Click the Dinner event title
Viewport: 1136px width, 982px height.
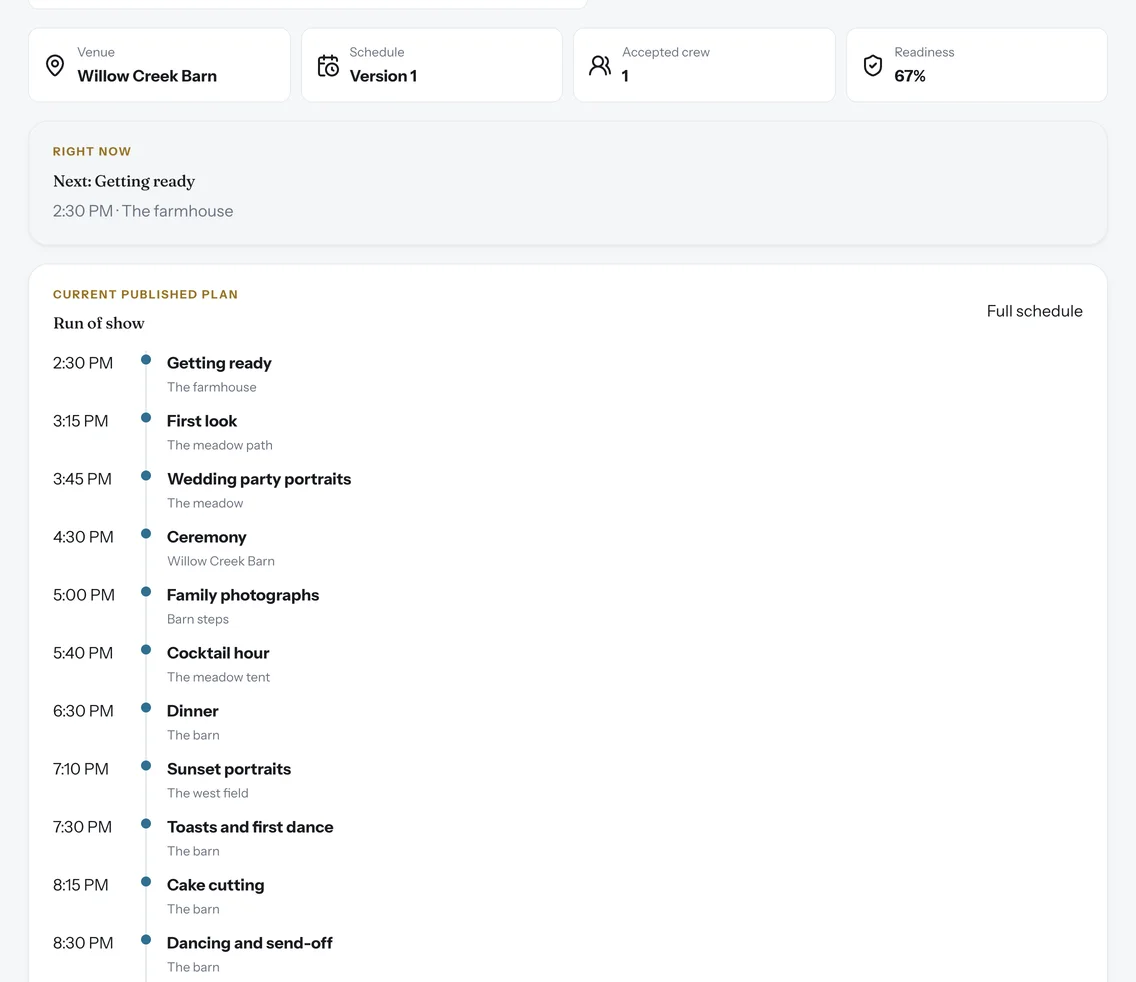193,711
